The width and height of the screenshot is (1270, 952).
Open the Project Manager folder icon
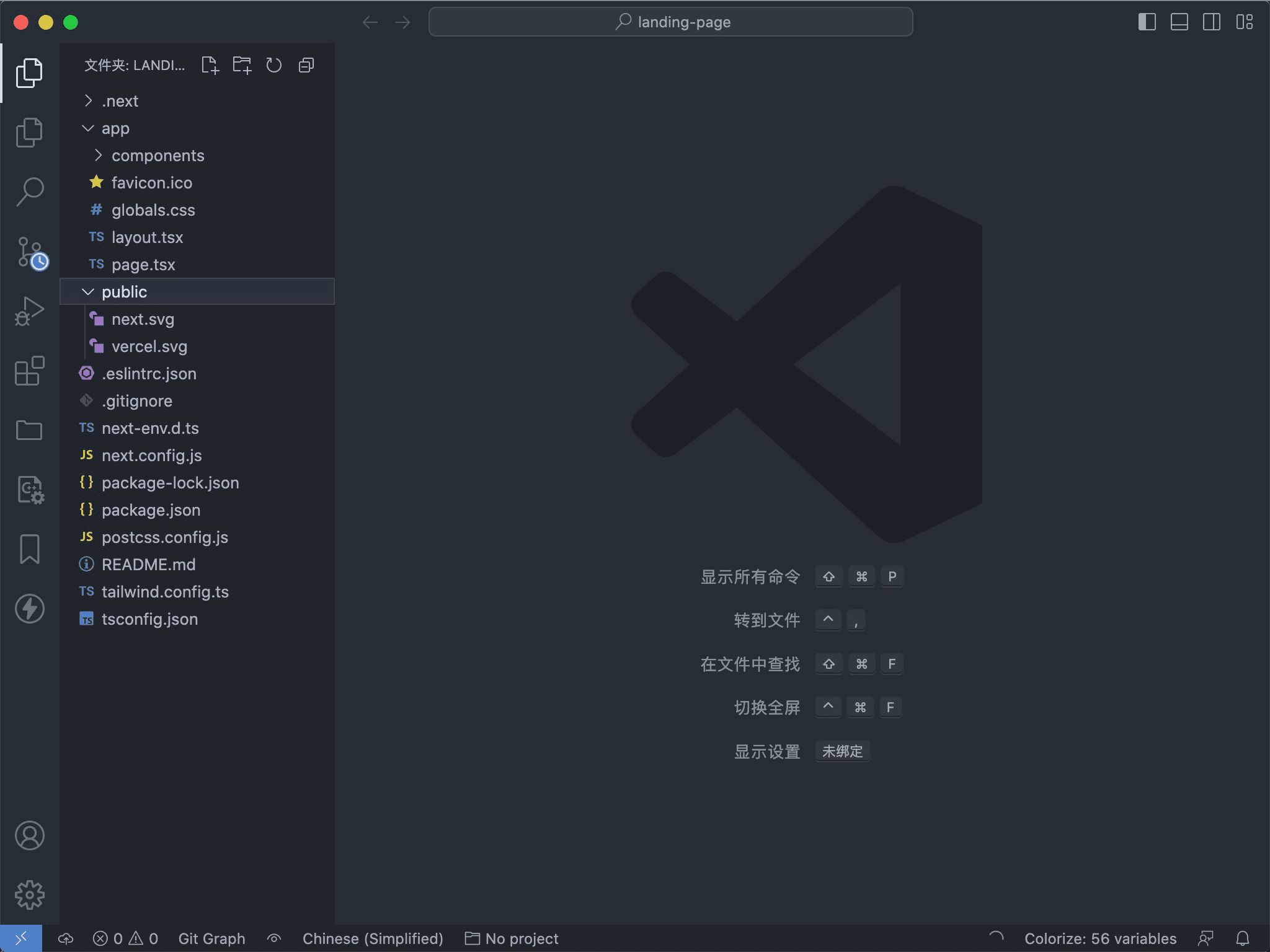click(x=29, y=430)
